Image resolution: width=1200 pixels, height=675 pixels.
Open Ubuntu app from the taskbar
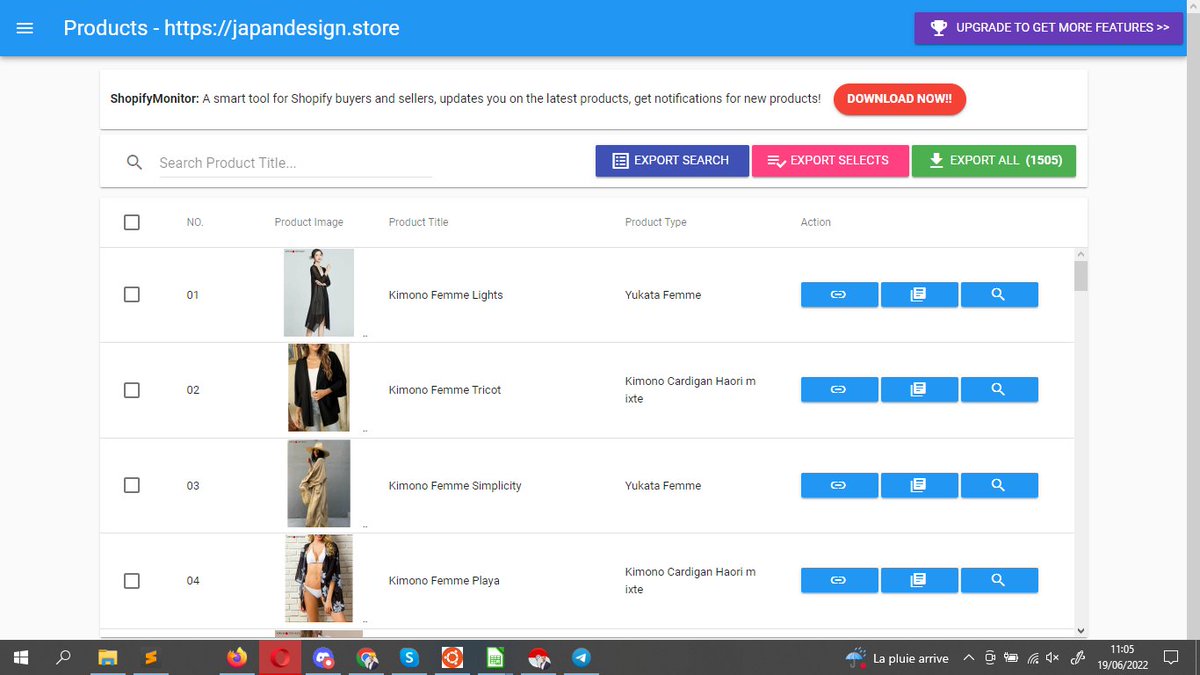pyautogui.click(x=452, y=658)
